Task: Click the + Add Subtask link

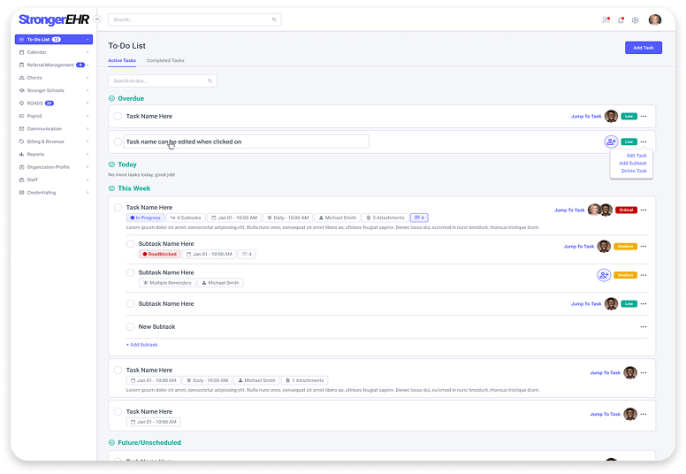Action: coord(142,345)
